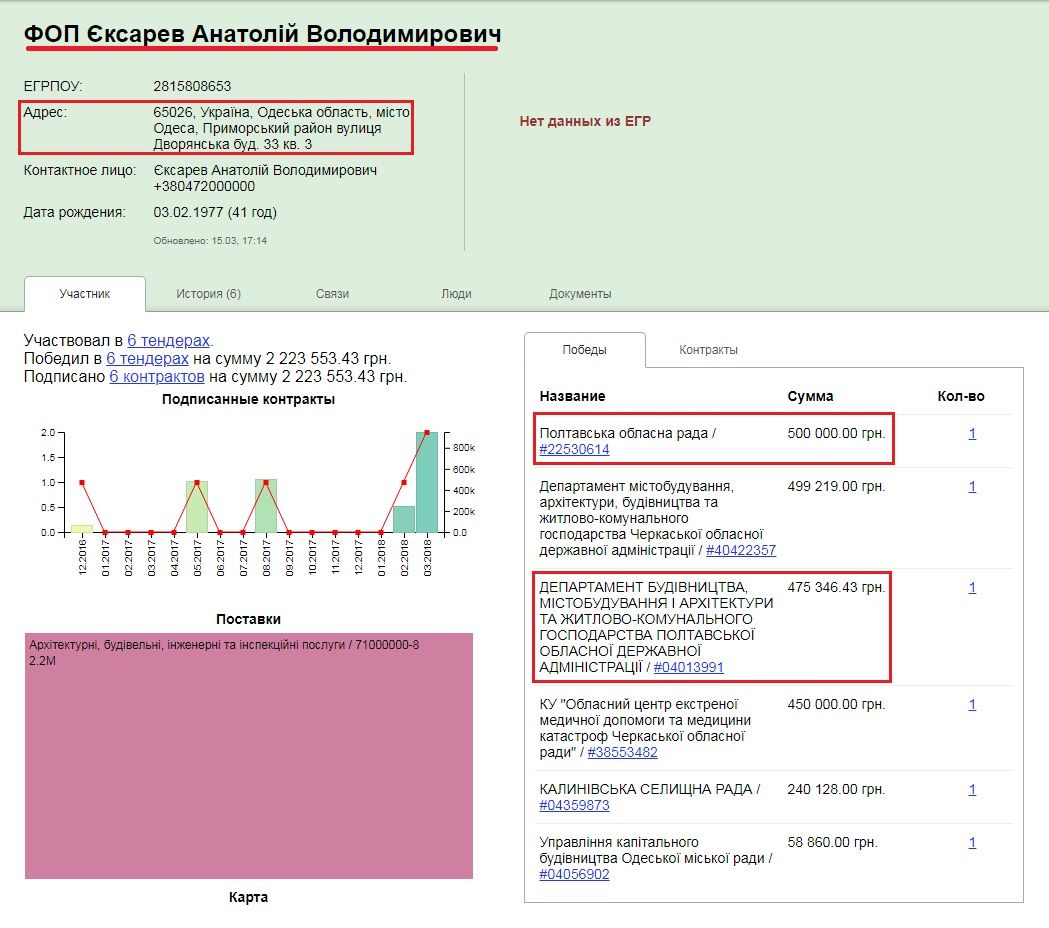Select the Люди tab
1049x928 pixels.
[x=456, y=294]
